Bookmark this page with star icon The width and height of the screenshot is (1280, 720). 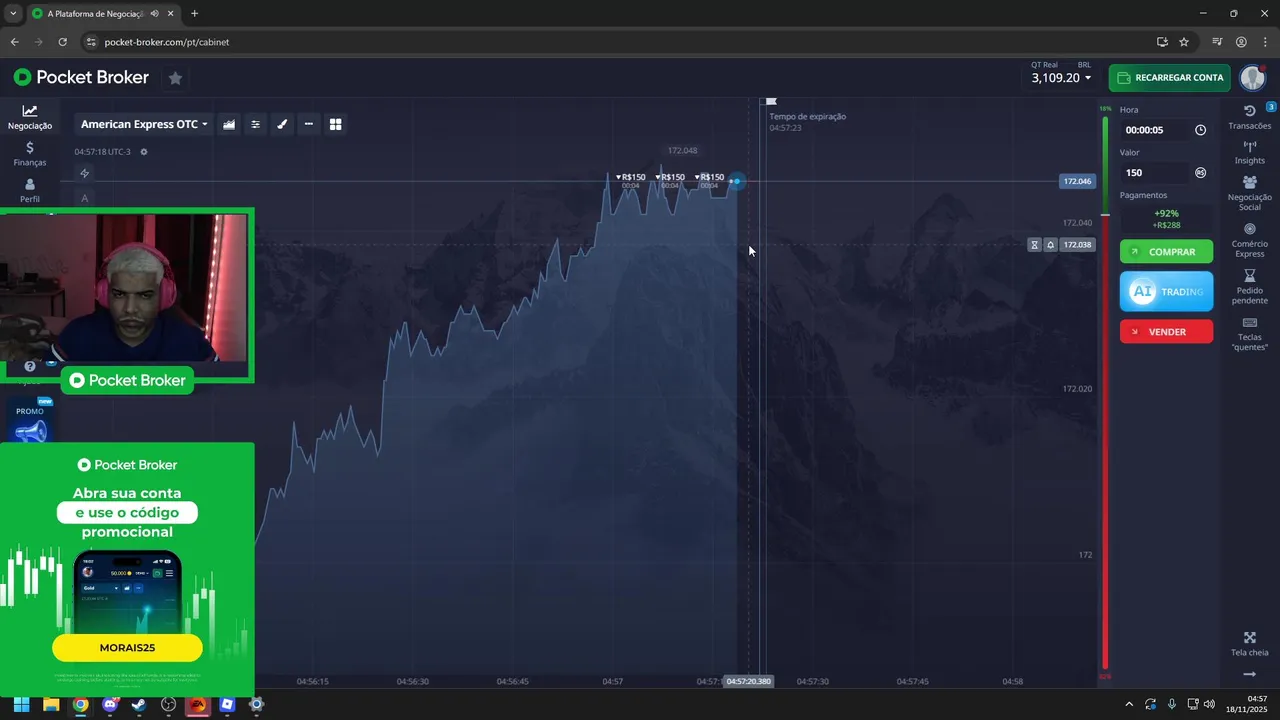1184,42
